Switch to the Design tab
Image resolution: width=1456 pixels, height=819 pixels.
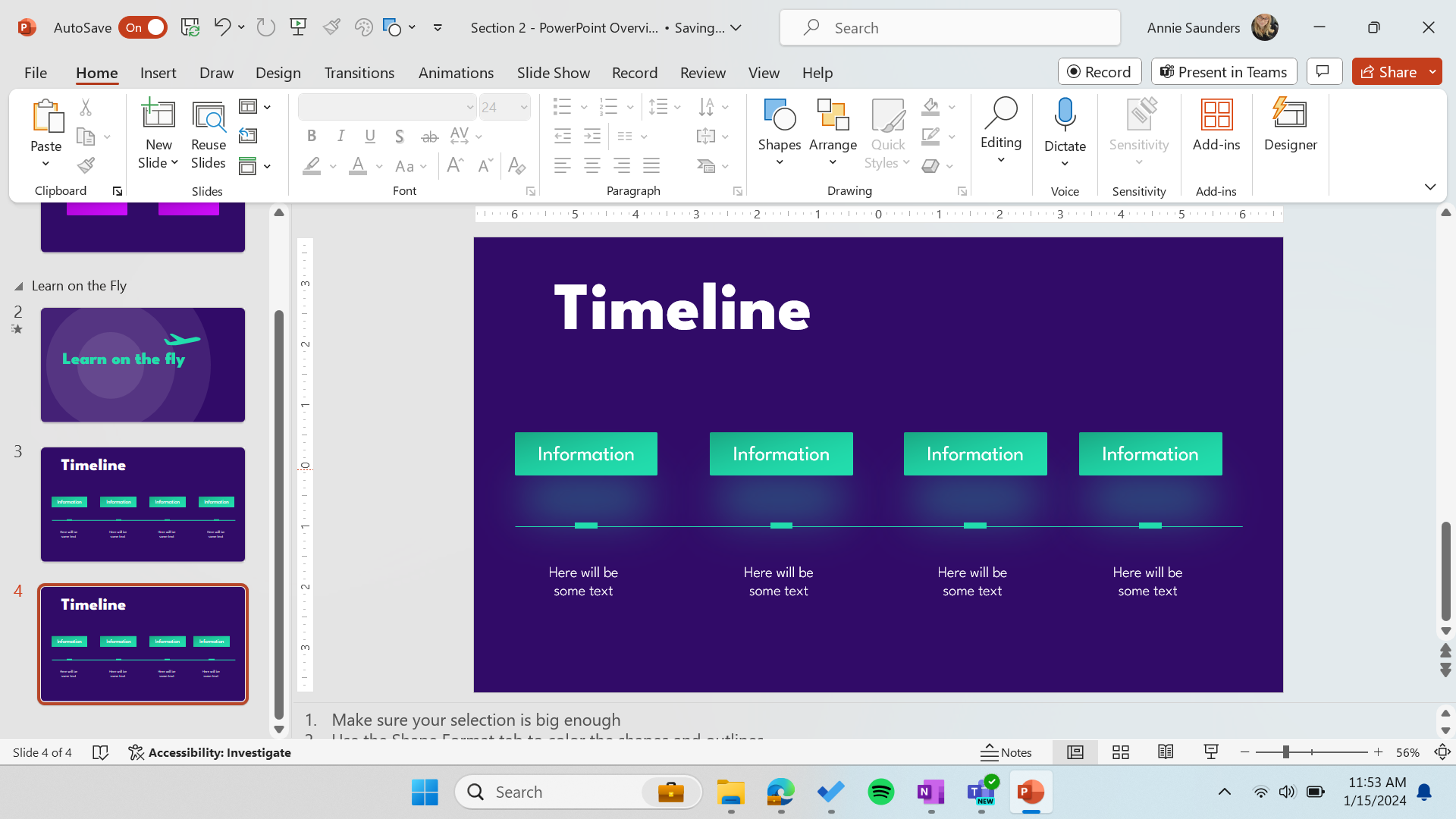tap(278, 73)
